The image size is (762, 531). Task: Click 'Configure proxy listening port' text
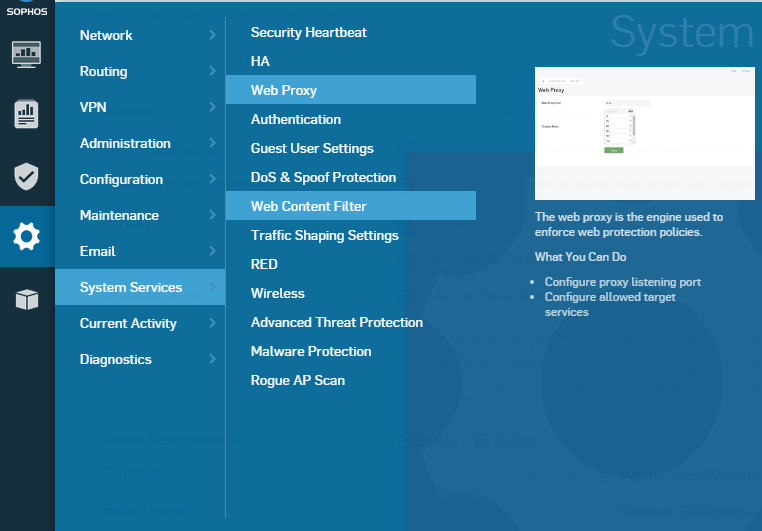pyautogui.click(x=623, y=282)
